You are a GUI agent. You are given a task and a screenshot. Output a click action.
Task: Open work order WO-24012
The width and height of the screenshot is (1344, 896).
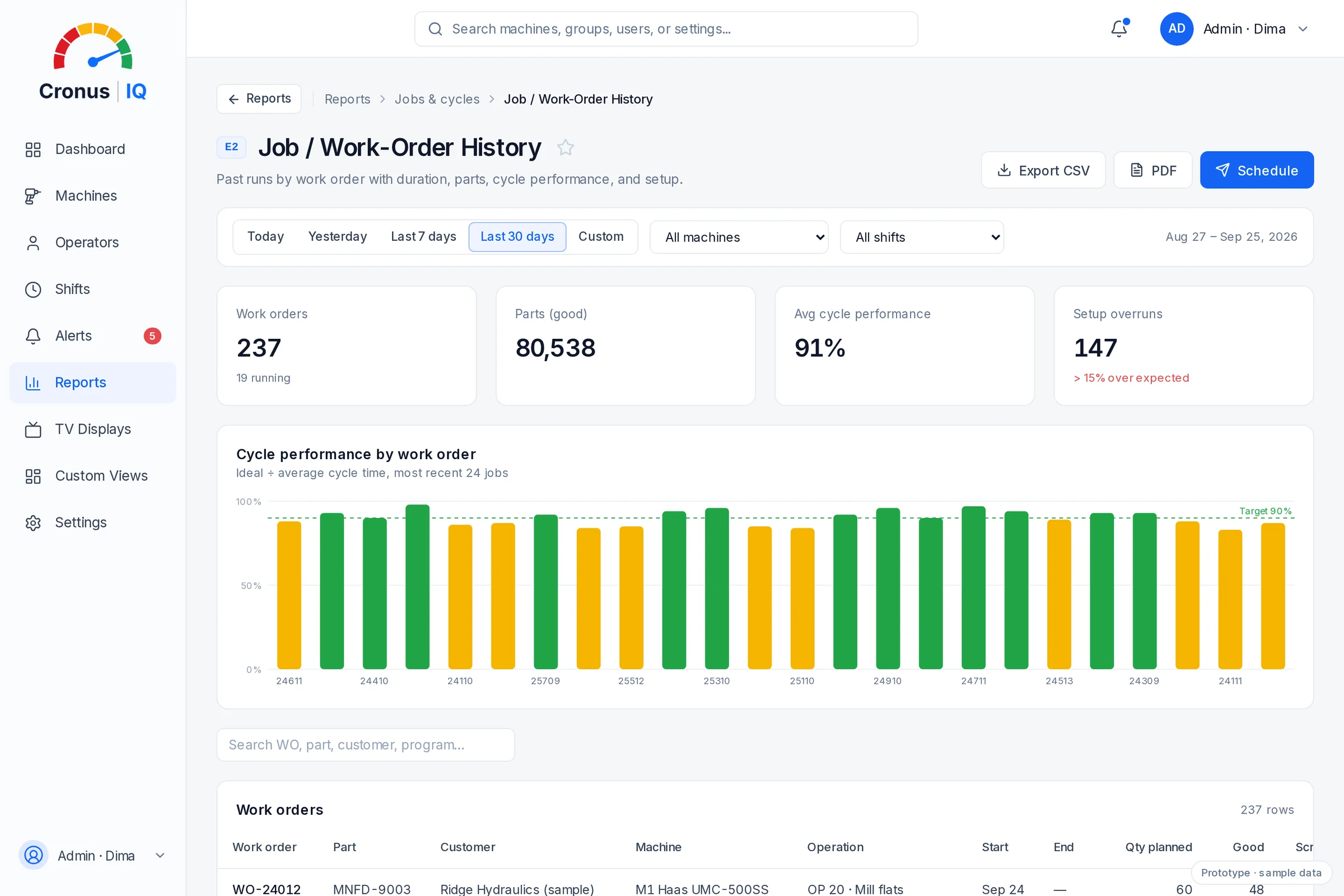coord(267,889)
